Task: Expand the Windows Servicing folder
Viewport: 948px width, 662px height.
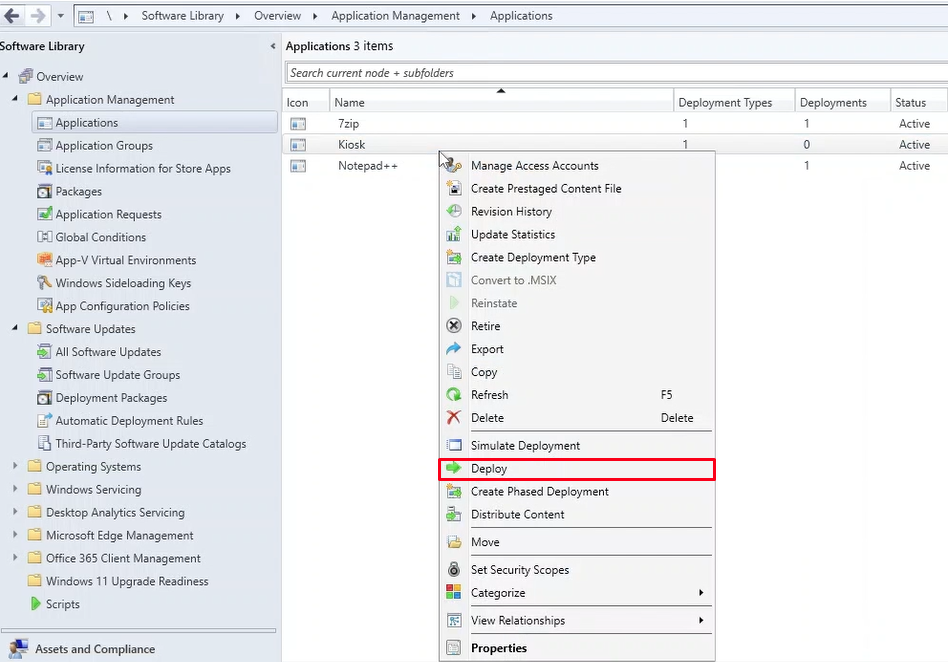Action: (15, 490)
